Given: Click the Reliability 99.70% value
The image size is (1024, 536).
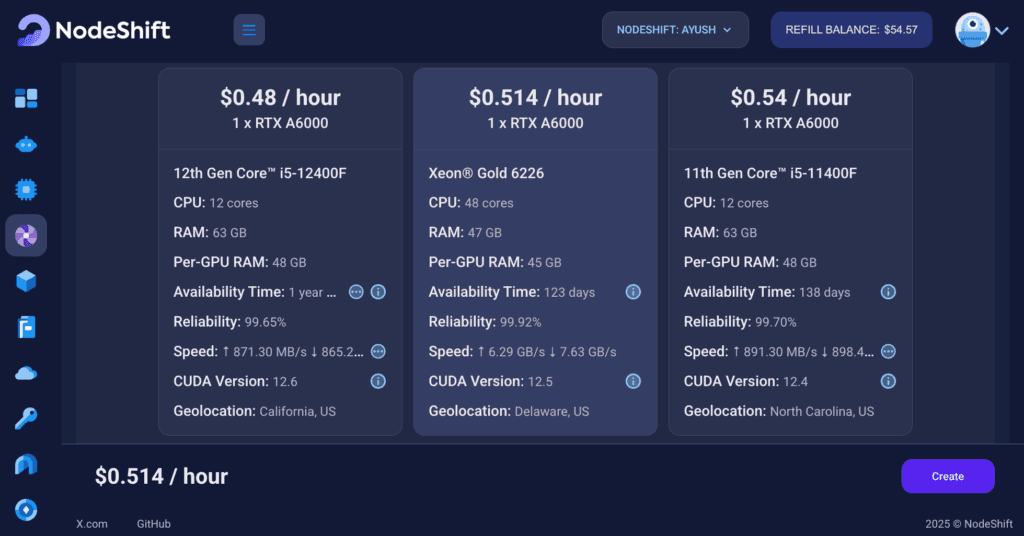Looking at the screenshot, I should pyautogui.click(x=776, y=323).
